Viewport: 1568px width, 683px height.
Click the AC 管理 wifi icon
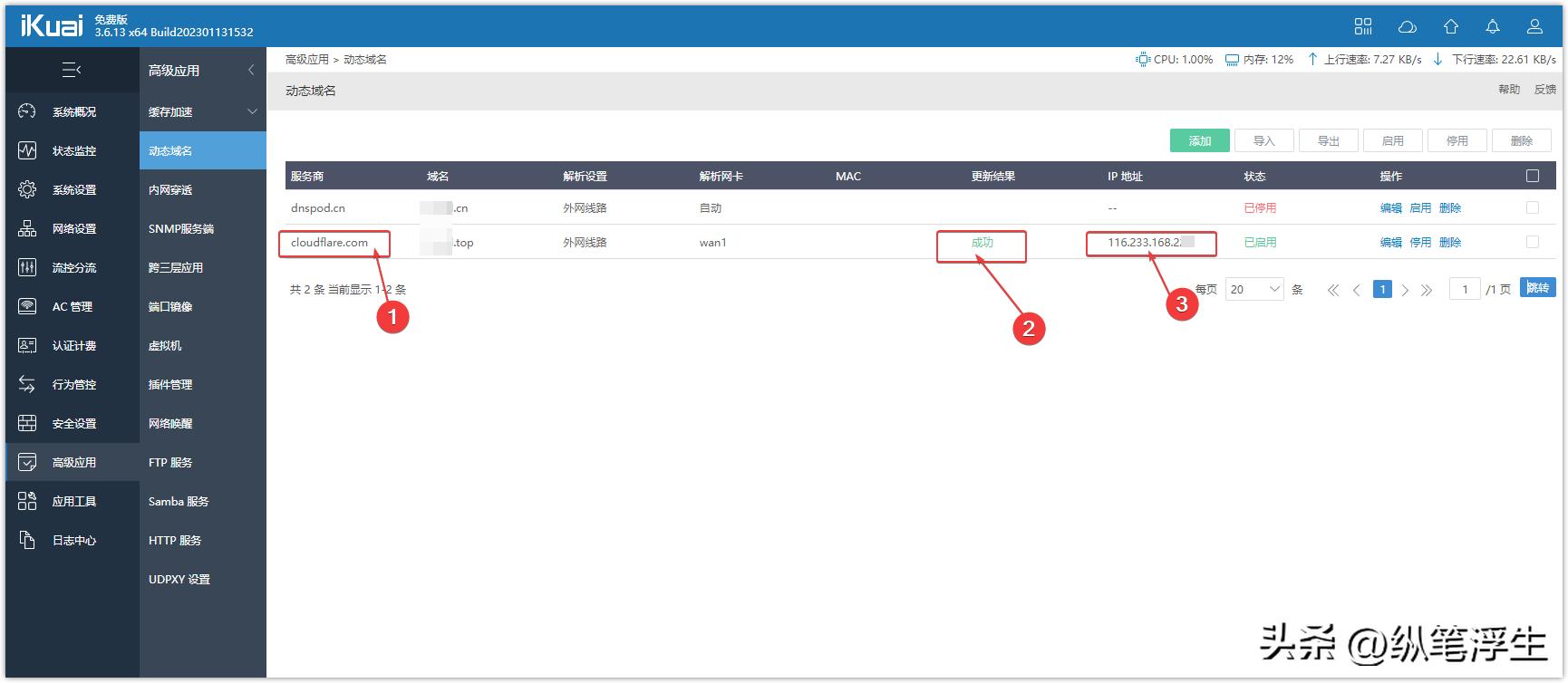tap(27, 306)
